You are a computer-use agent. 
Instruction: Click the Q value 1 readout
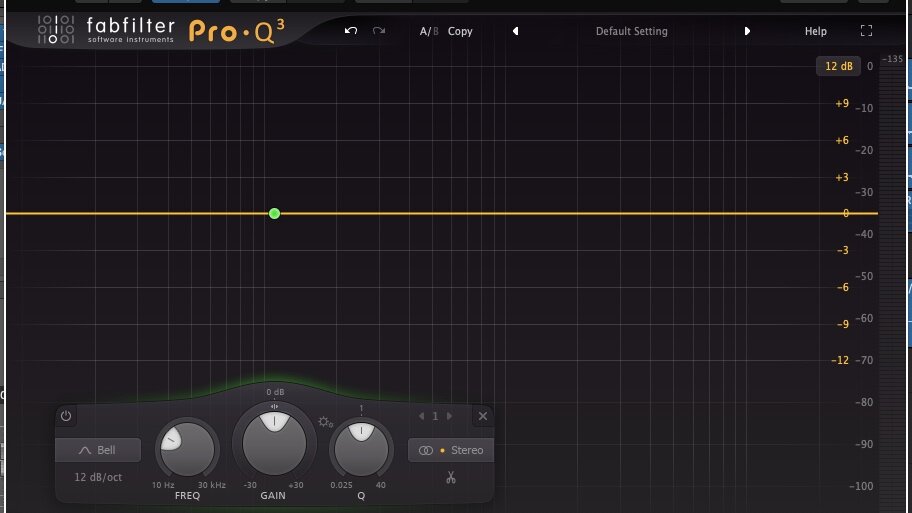[361, 408]
